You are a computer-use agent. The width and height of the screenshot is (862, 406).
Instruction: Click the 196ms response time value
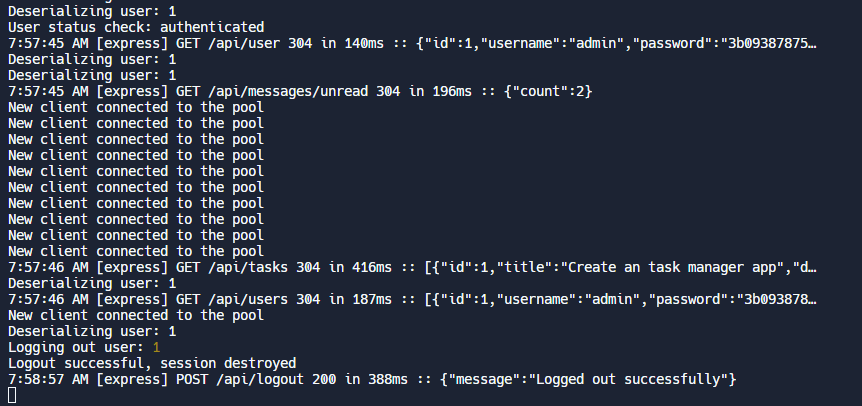click(x=455, y=91)
